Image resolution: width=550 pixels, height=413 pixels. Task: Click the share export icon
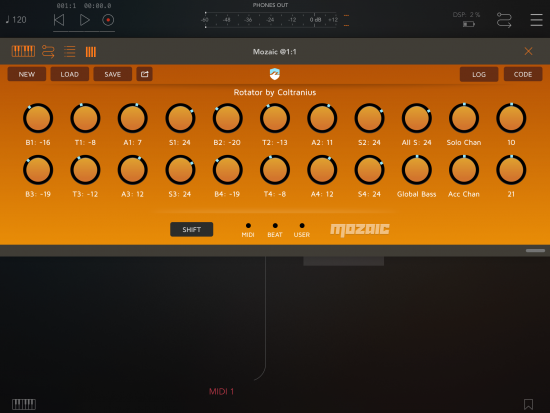click(145, 74)
